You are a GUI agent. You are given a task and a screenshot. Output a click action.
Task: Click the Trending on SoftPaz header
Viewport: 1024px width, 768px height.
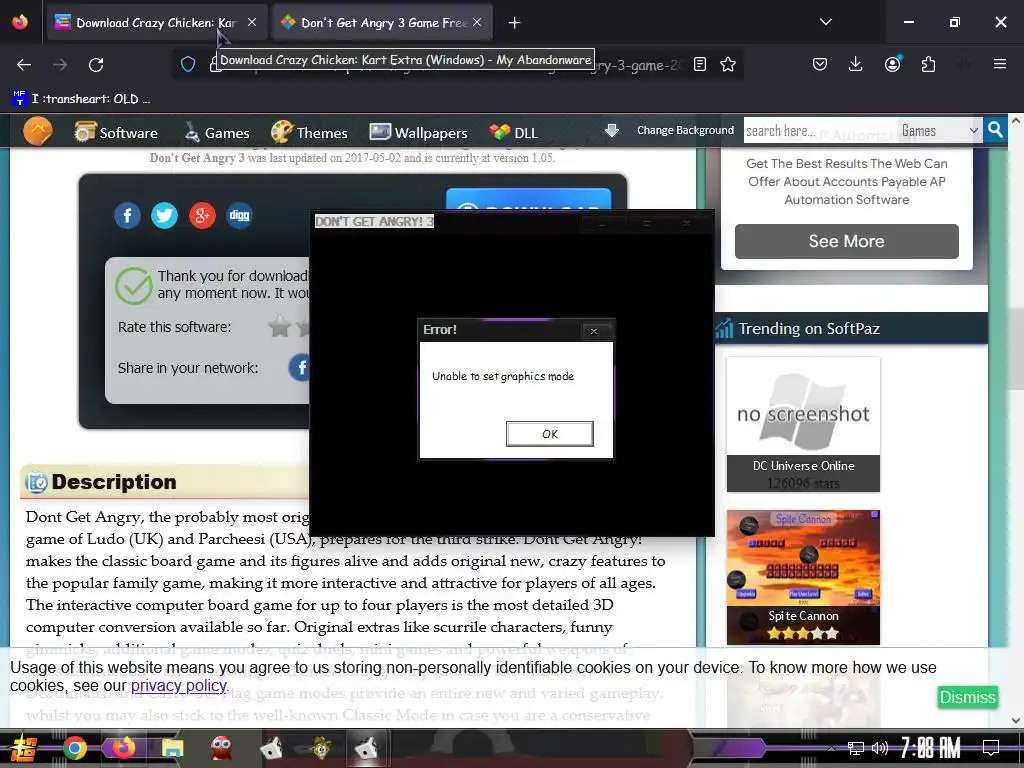tap(808, 328)
